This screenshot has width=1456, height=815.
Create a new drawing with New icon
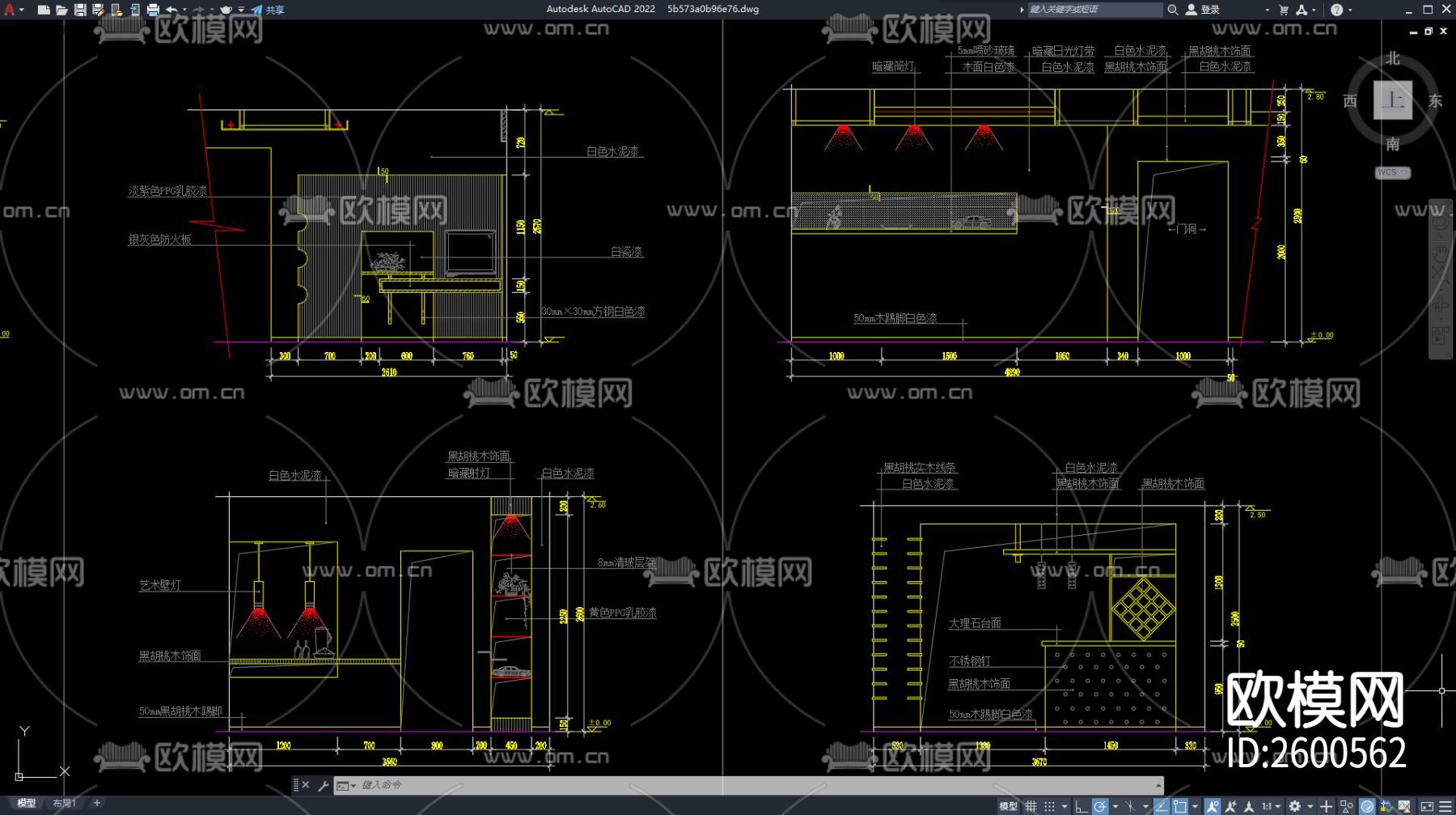(x=44, y=10)
